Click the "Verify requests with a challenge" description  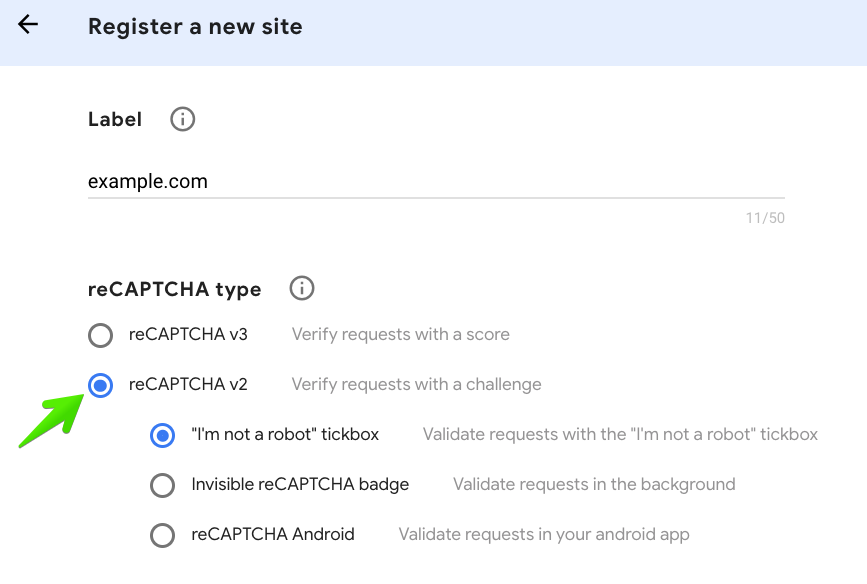coord(416,384)
